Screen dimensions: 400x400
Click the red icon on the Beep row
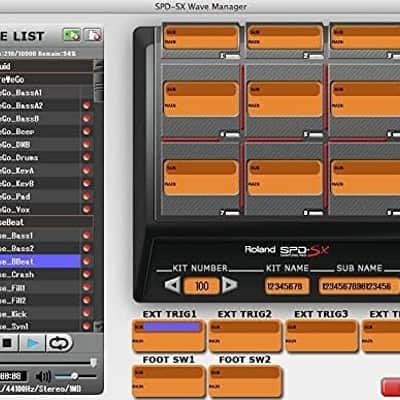coord(87,131)
